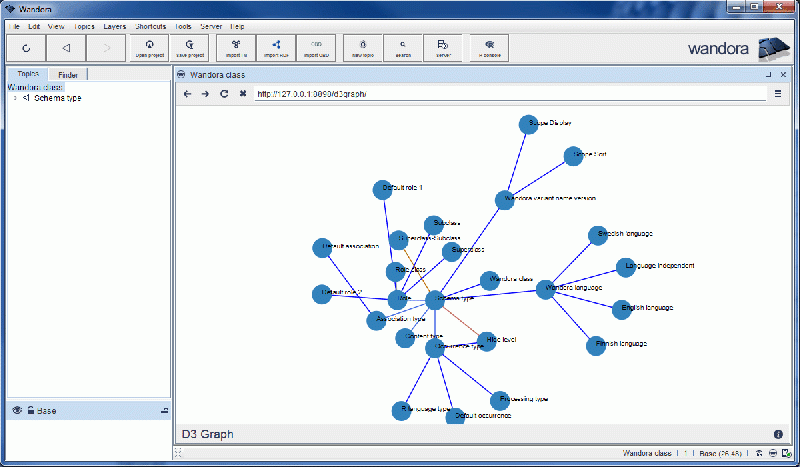Screen dimensions: 800x467
Task: Go back in the embedded browser
Action: click(186, 94)
